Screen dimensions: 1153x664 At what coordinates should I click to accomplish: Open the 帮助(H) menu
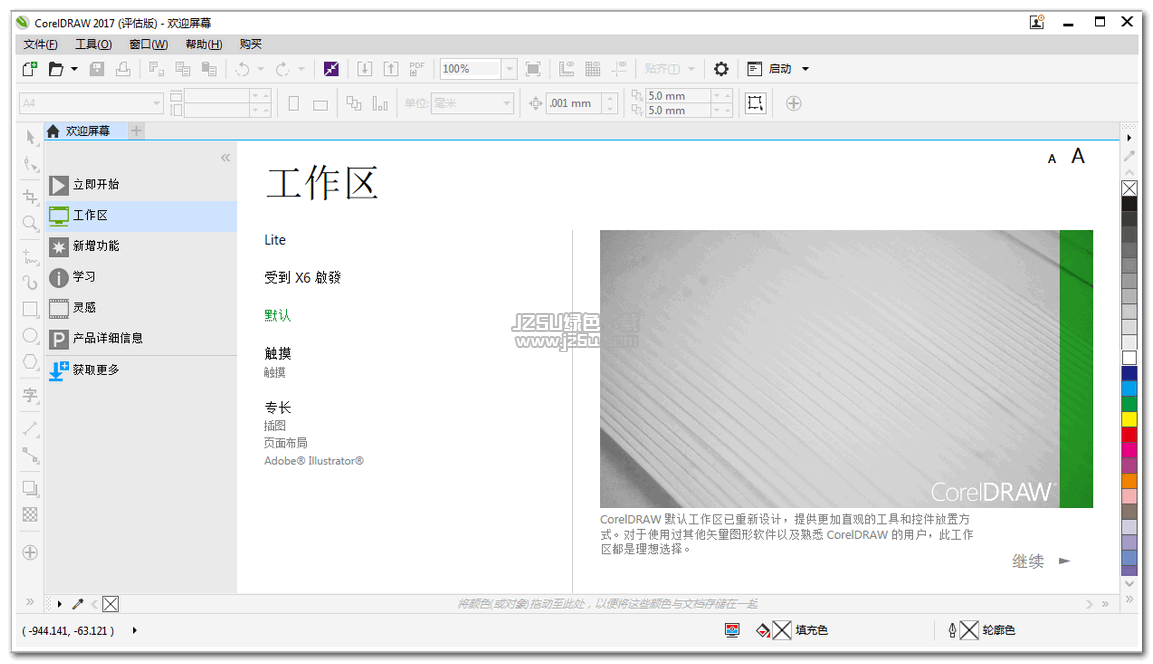[x=203, y=44]
